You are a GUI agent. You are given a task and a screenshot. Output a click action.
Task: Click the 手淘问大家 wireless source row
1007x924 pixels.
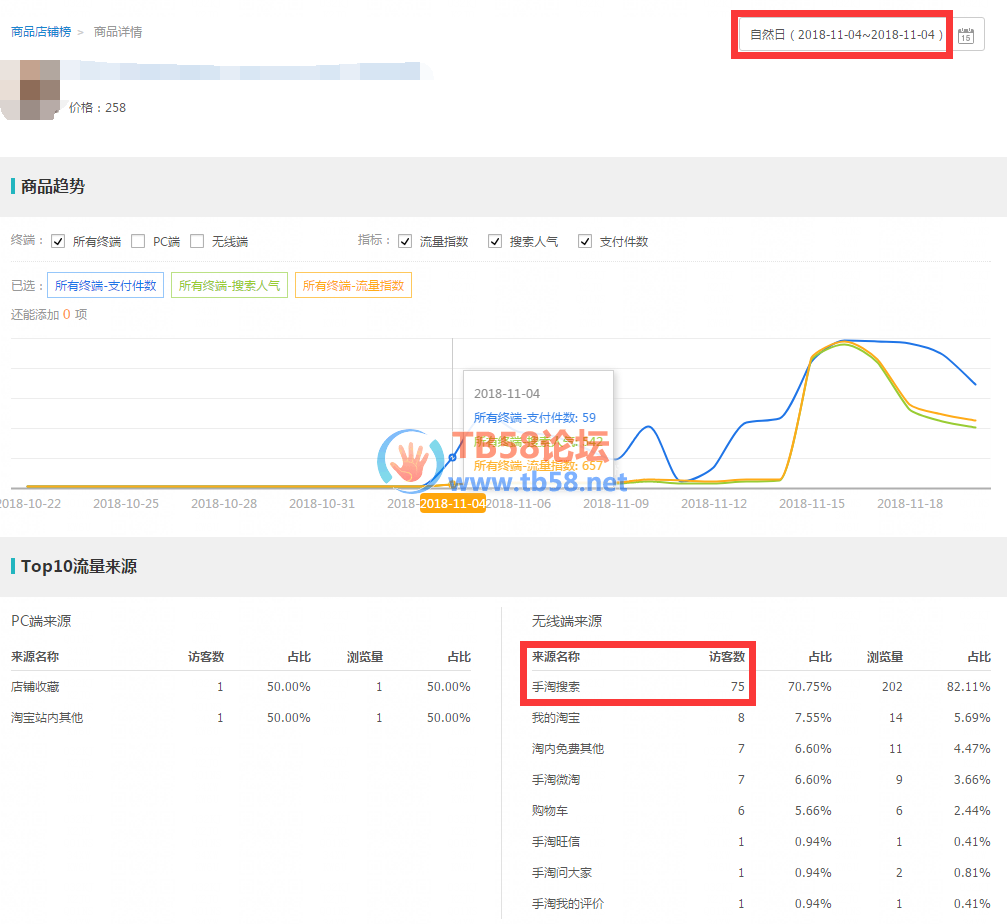pos(761,873)
